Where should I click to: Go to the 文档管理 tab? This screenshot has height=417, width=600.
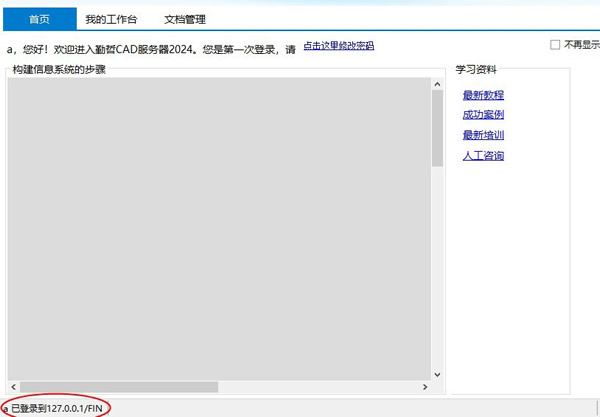(x=185, y=19)
